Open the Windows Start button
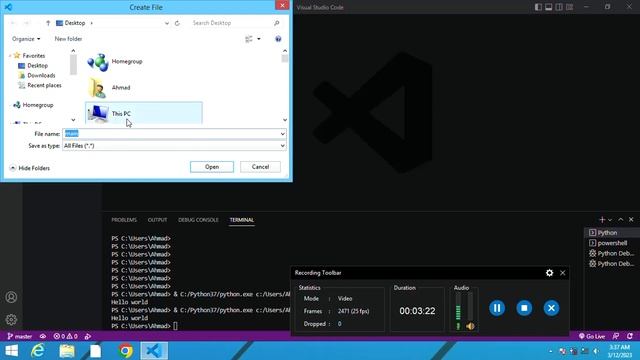 pos(11,351)
